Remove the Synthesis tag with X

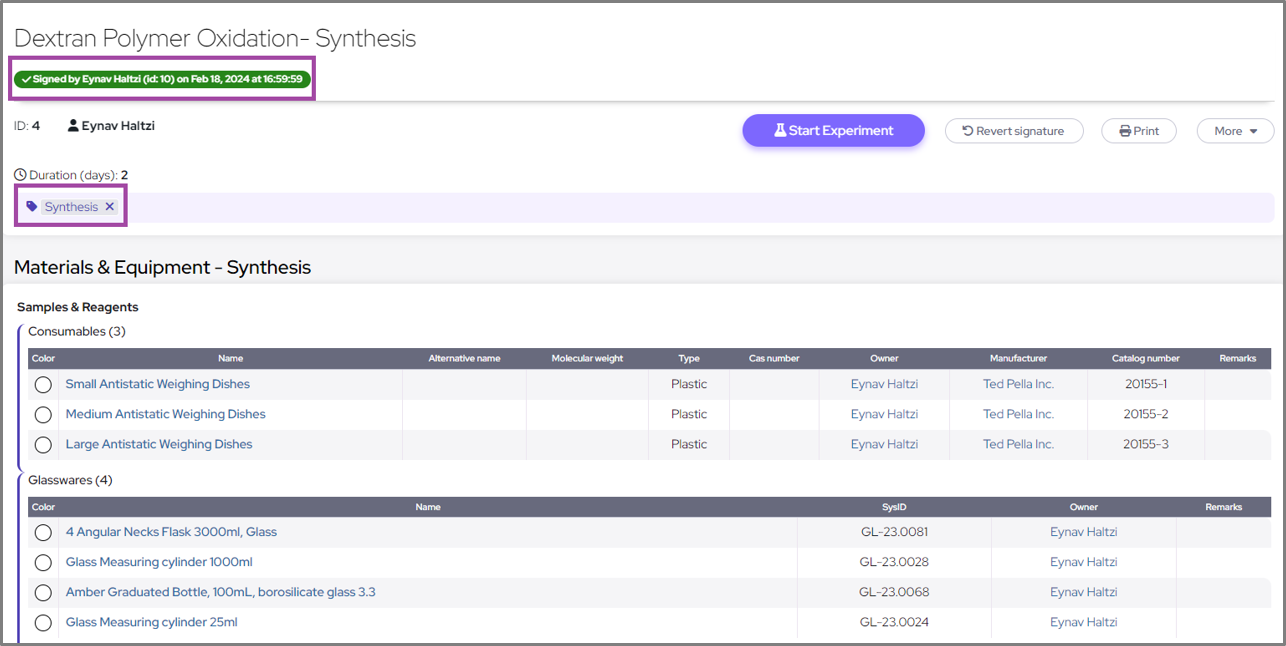pyautogui.click(x=110, y=207)
